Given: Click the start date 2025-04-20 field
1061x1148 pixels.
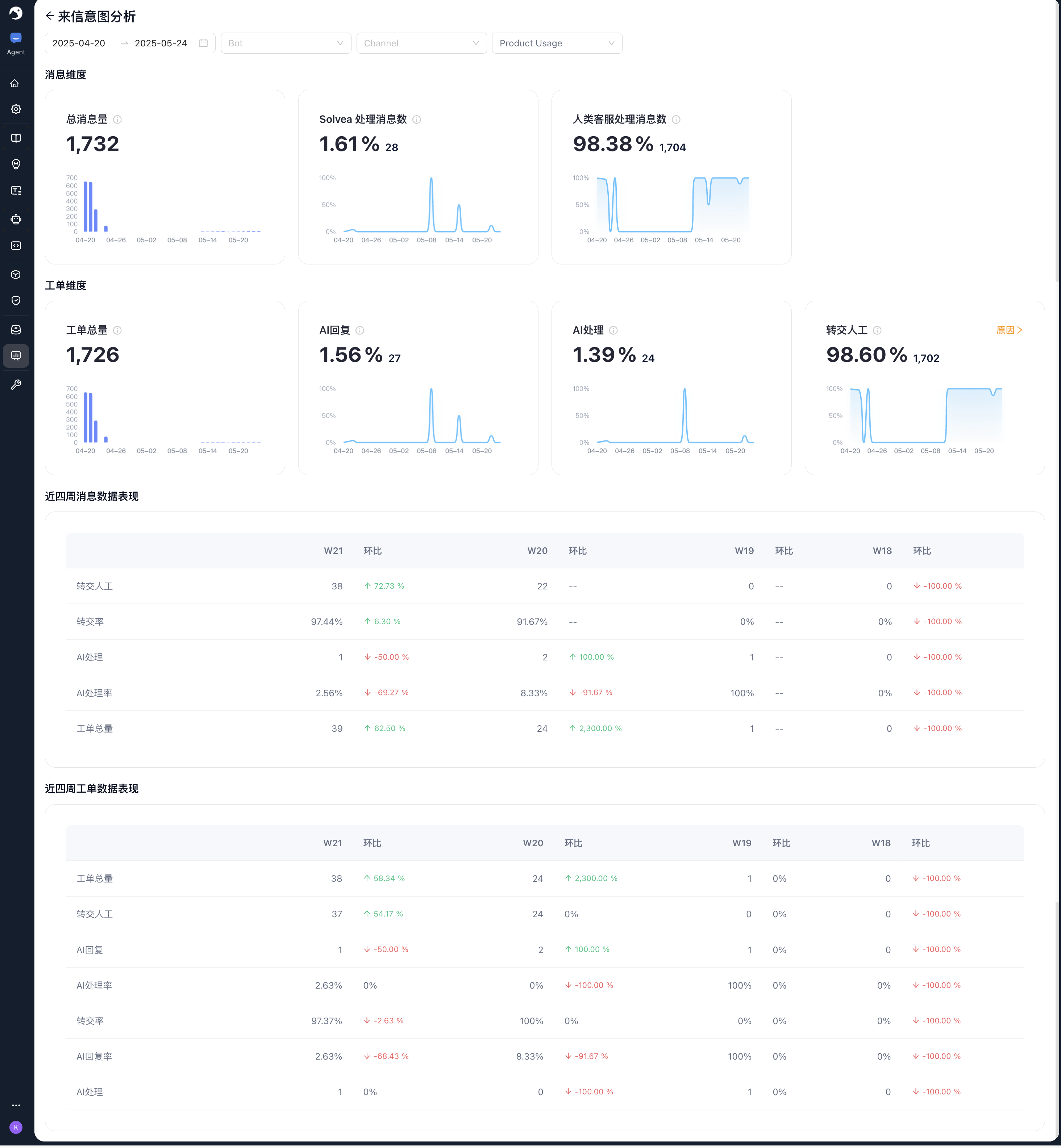Looking at the screenshot, I should [x=79, y=43].
